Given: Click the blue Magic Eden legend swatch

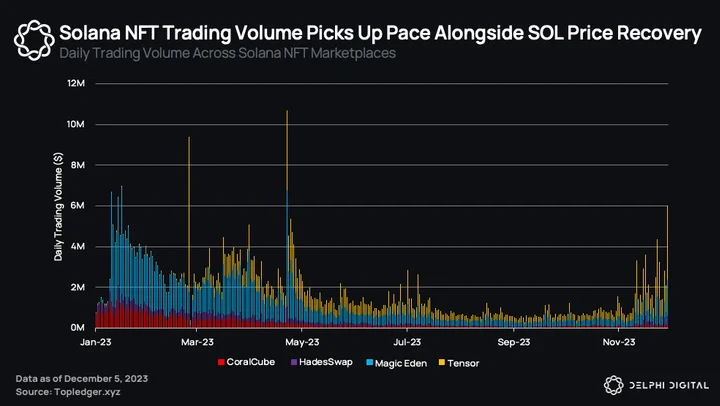Looking at the screenshot, I should pyautogui.click(x=370, y=363).
